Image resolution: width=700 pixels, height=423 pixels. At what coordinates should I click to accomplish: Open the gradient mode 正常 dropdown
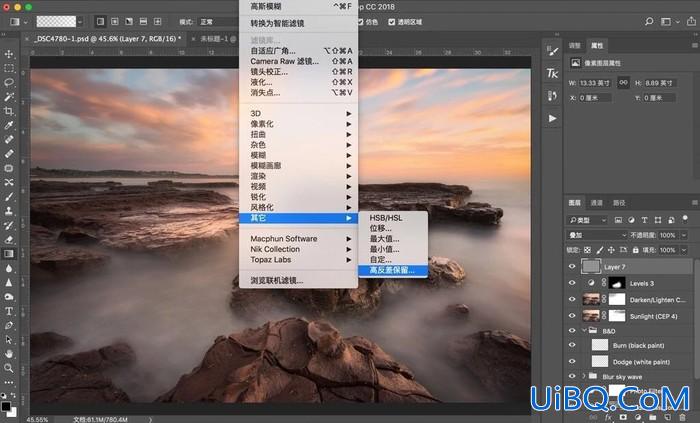tap(219, 22)
